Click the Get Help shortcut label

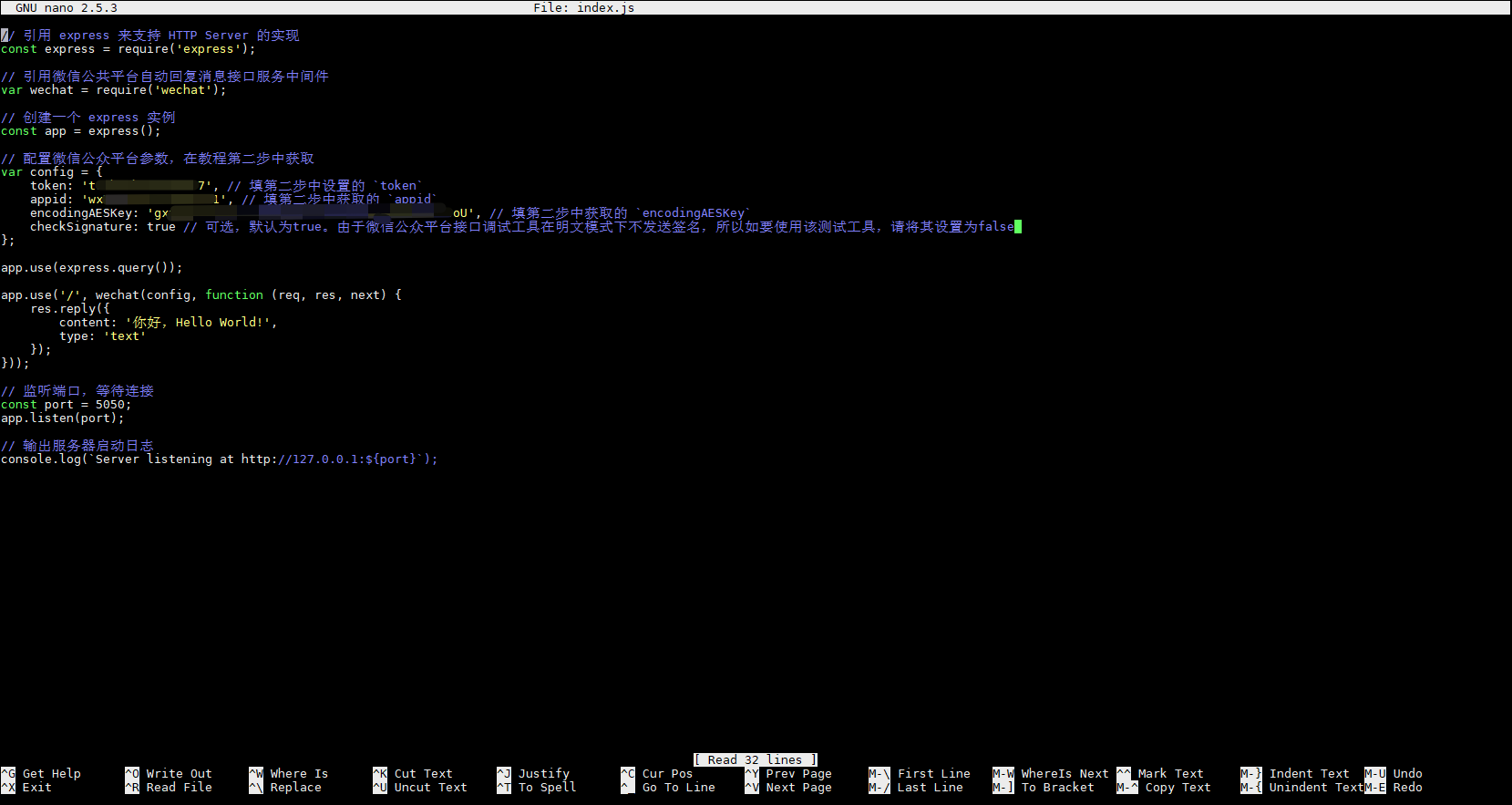point(51,773)
